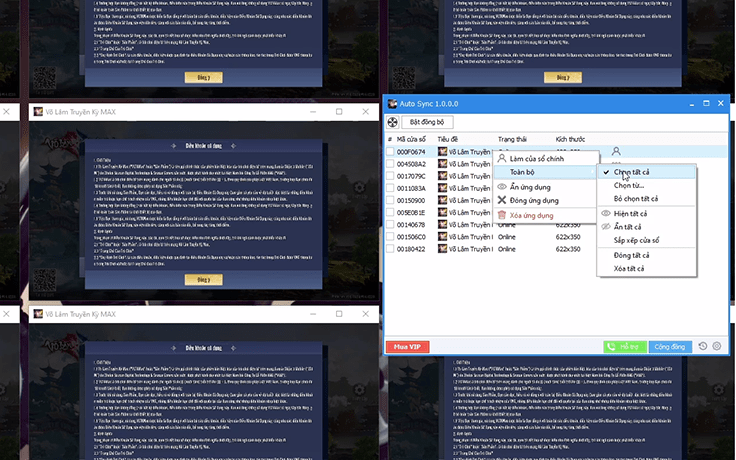Select Chọn tất cả in the submenu
The height and width of the screenshot is (460, 736).
(646, 172)
